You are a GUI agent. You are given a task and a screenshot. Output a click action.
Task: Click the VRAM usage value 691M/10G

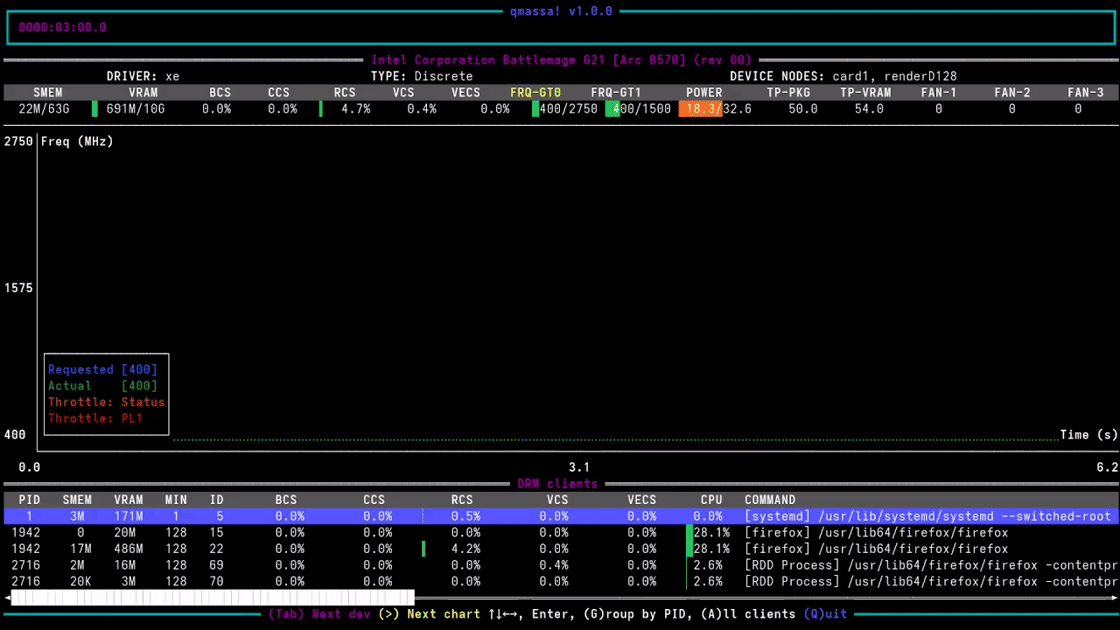pyautogui.click(x=136, y=109)
